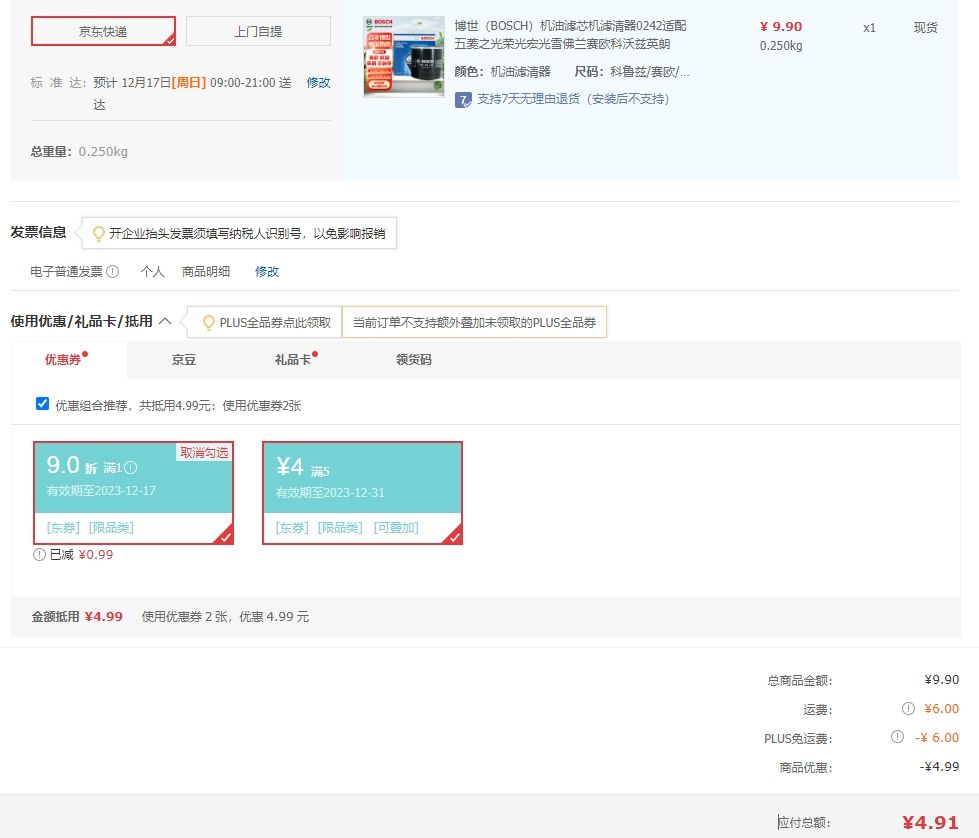Click the quantity x1 text
The height and width of the screenshot is (838, 979).
[869, 28]
